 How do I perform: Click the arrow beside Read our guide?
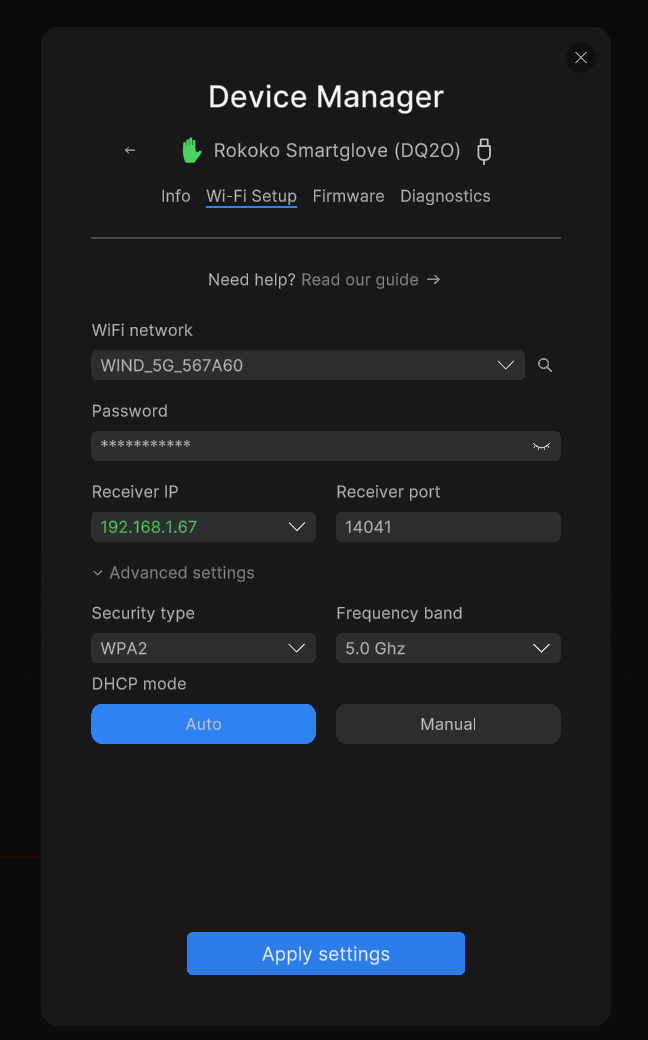click(x=434, y=280)
